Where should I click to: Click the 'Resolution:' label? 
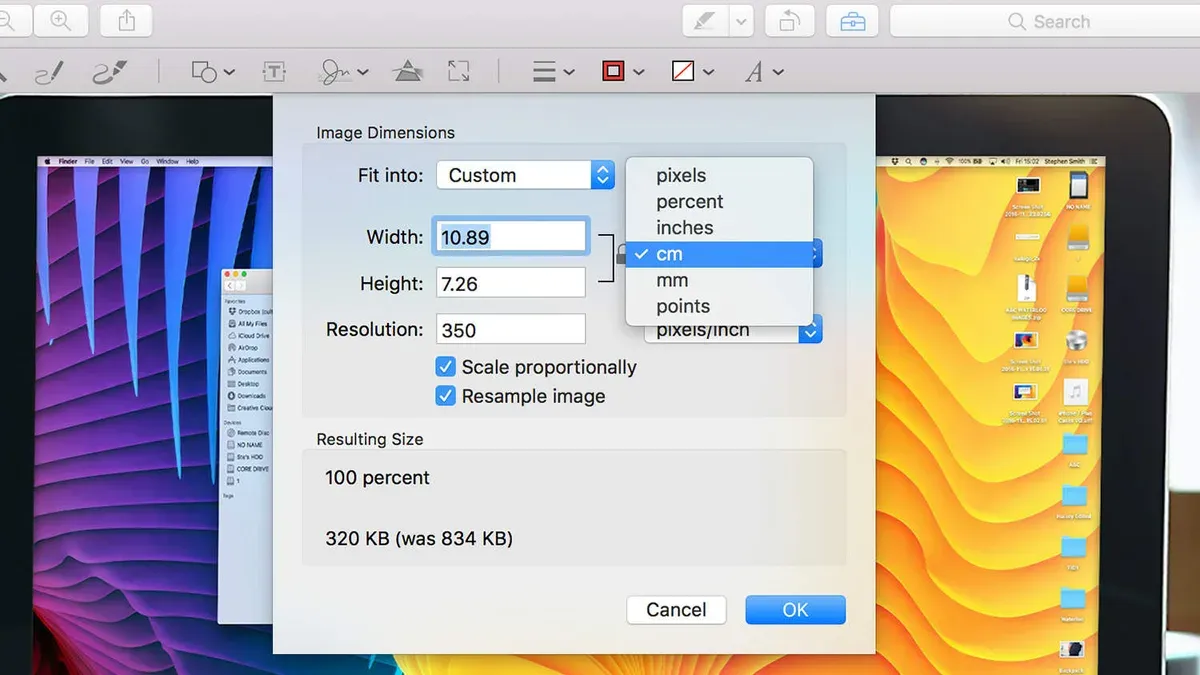(375, 329)
